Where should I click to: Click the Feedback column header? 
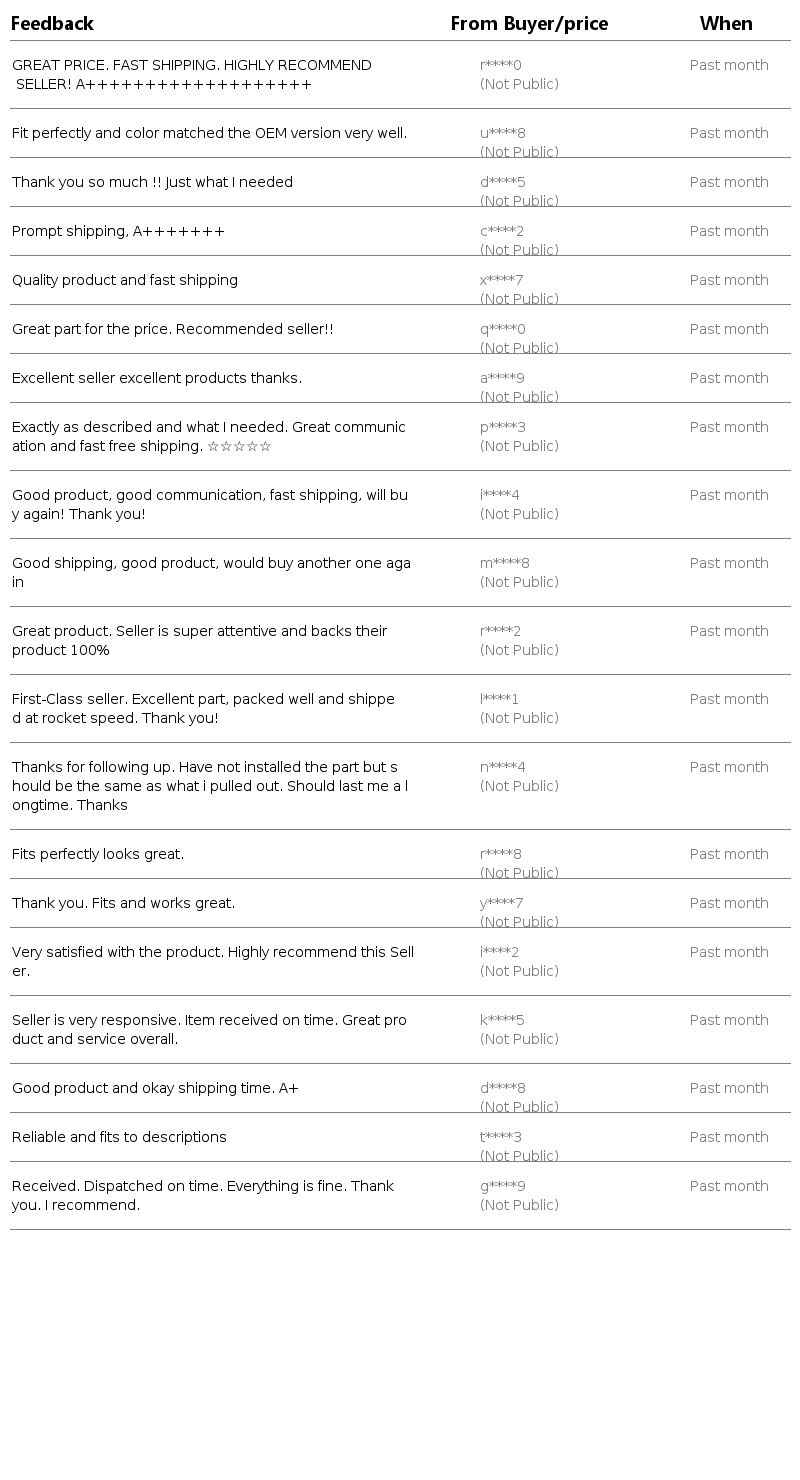tap(52, 23)
